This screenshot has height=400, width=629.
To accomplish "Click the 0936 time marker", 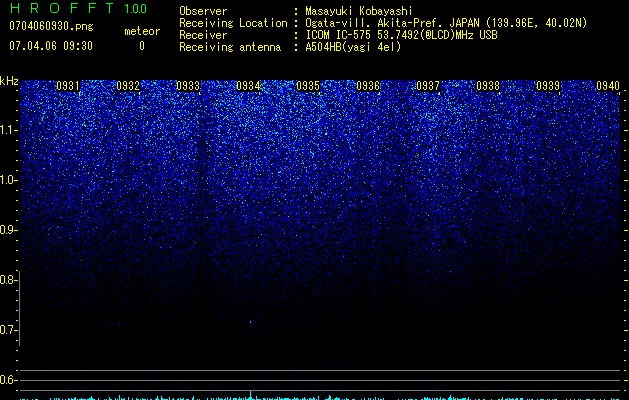I will (368, 86).
